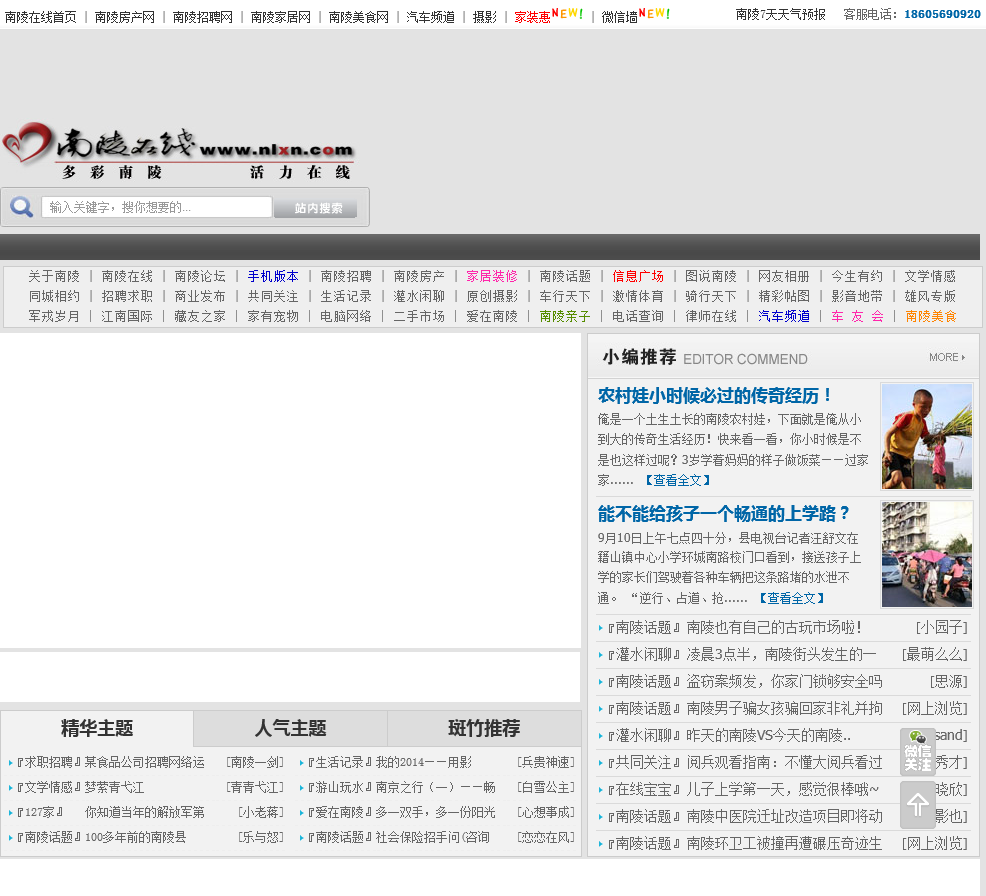
Task: Click 查看全文 under the farm child article
Action: click(677, 480)
